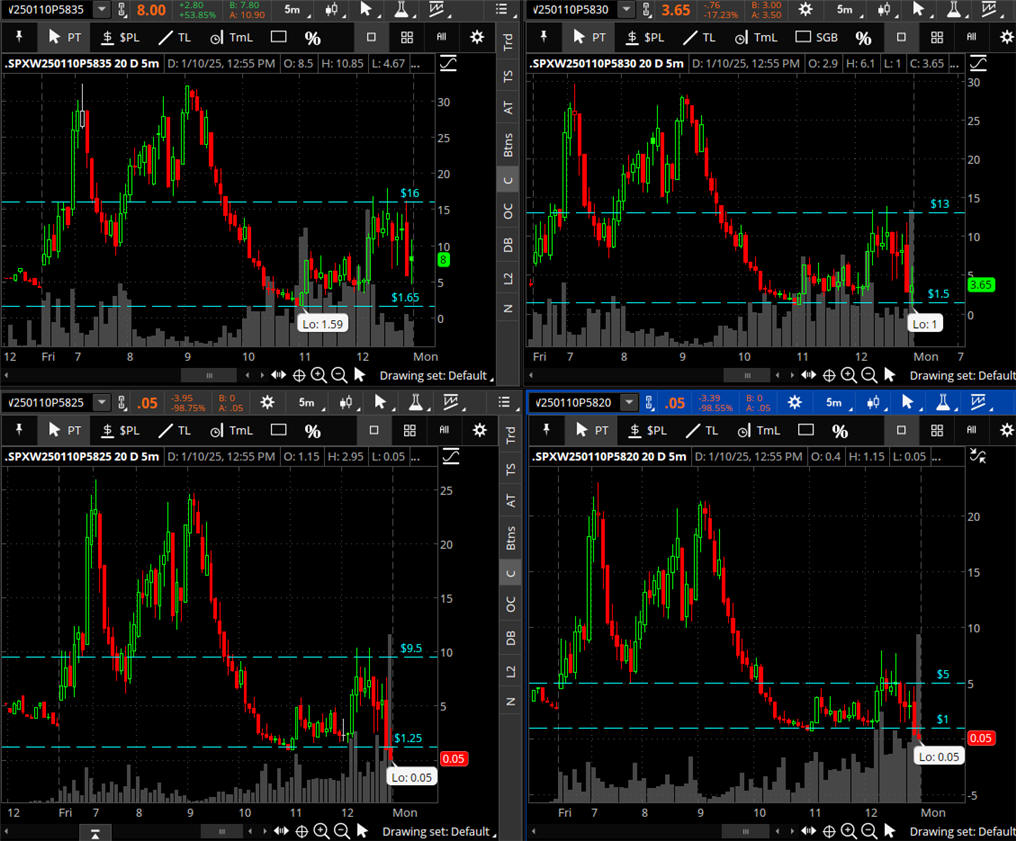This screenshot has width=1016, height=841.
Task: Click the horizontal scrollbar under the P5835 chart
Action: (x=208, y=375)
